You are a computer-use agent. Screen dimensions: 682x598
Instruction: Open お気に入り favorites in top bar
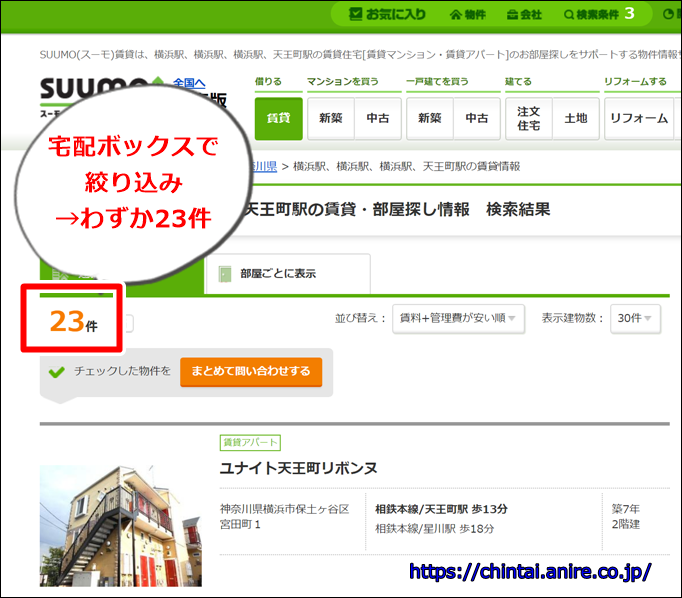(387, 14)
